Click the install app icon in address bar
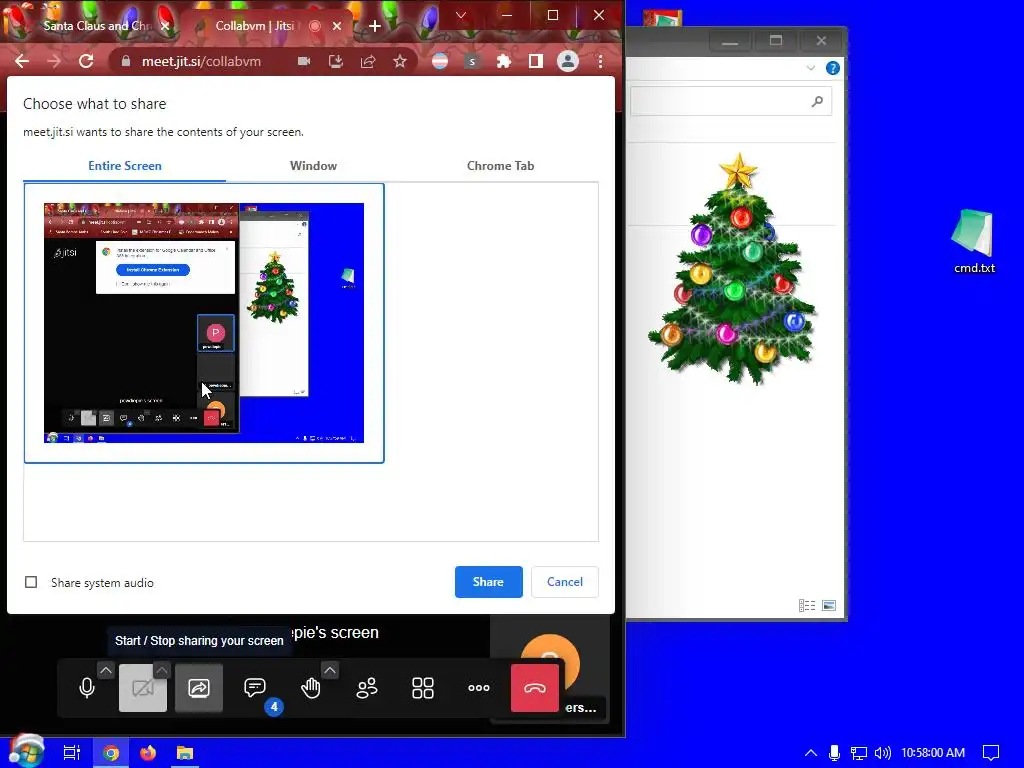Screen dimensions: 1024x768 coord(336,61)
